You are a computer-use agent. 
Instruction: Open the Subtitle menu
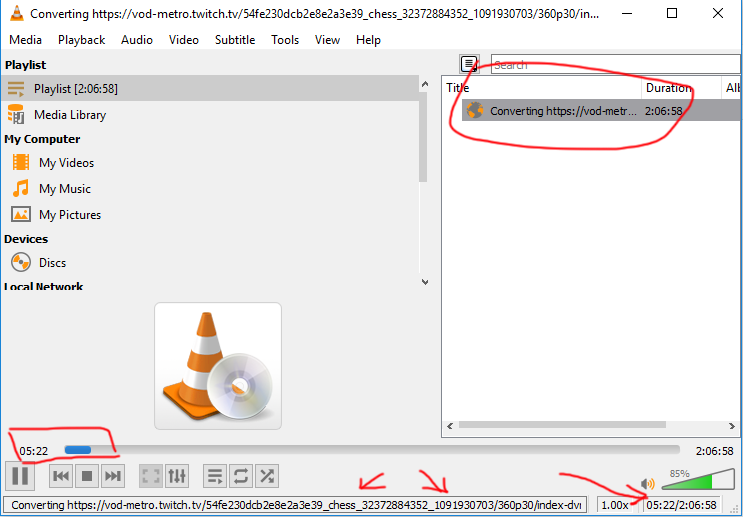coord(234,40)
